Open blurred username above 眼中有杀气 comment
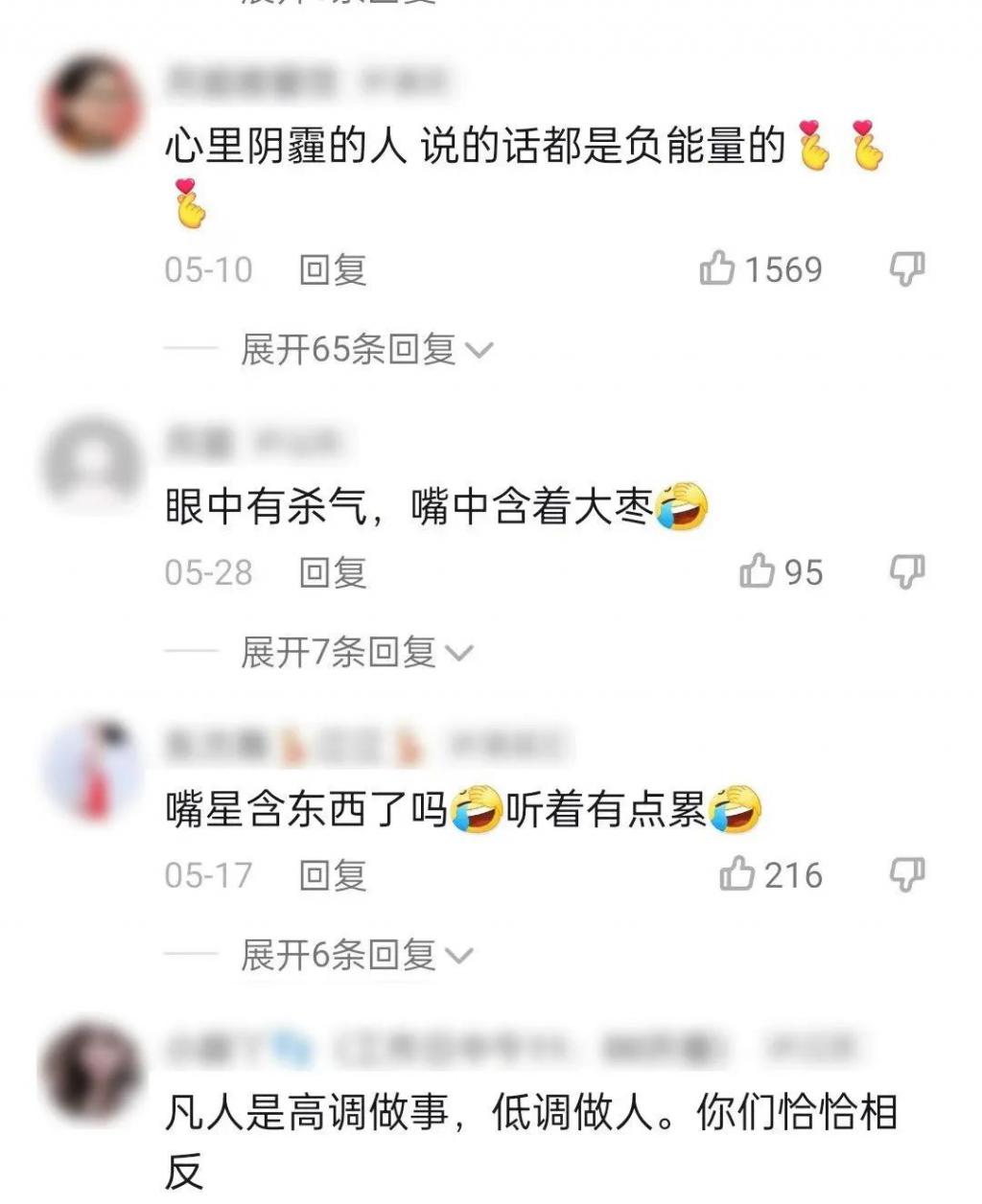The image size is (982, 1204). tap(199, 441)
